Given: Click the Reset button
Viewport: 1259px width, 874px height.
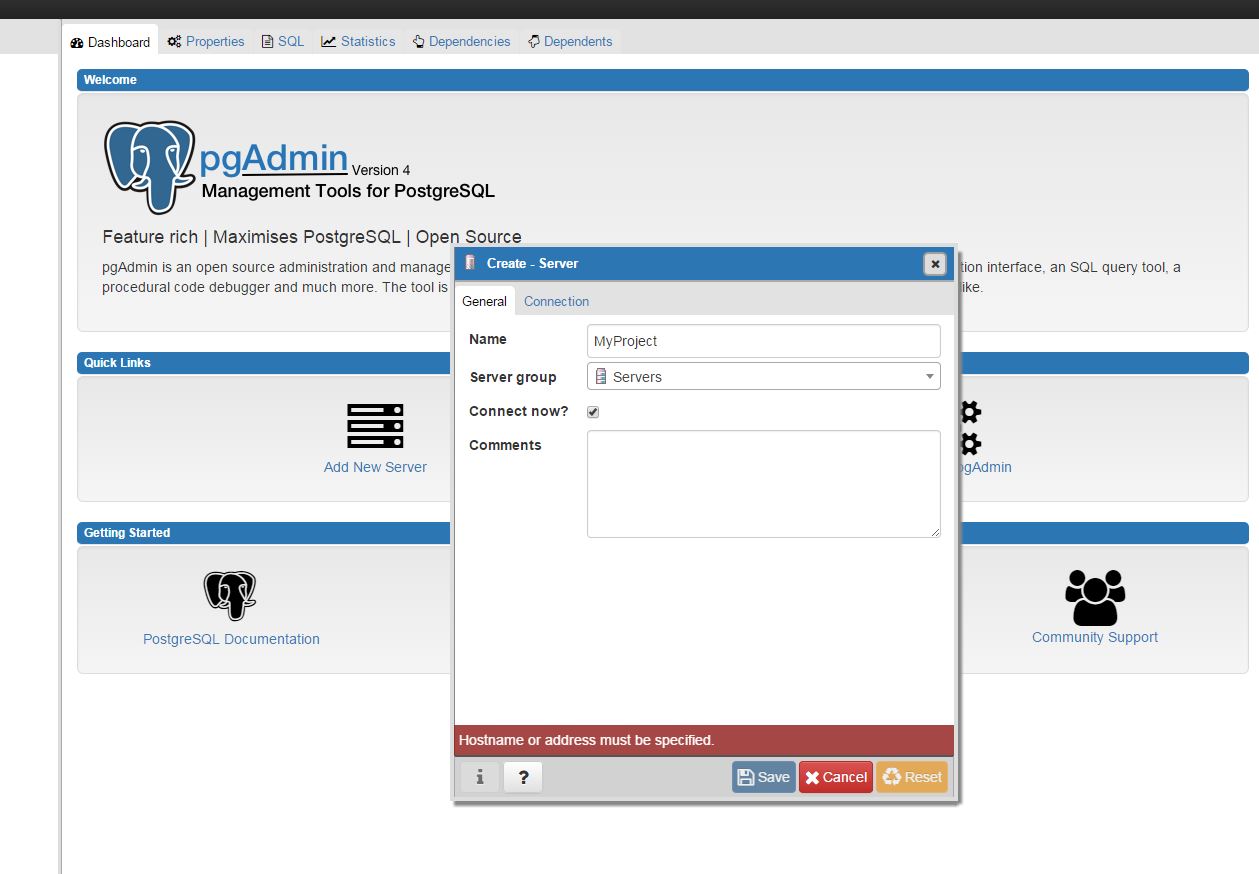Looking at the screenshot, I should pos(912,777).
